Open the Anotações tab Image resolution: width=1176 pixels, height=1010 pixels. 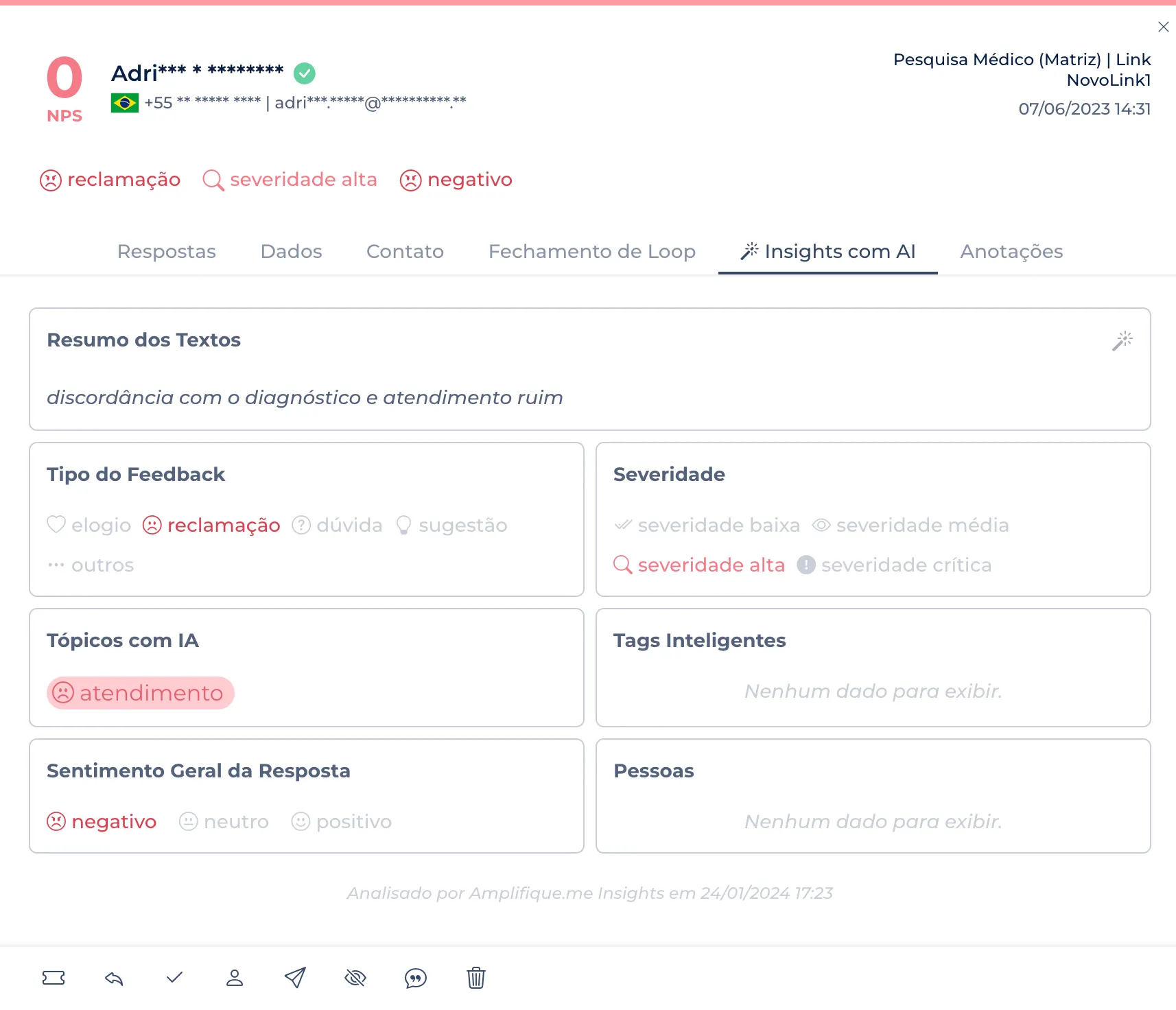1011,252
